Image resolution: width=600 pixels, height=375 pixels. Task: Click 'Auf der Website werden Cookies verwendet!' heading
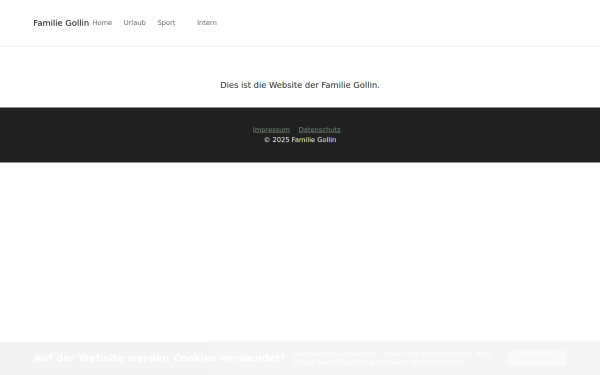pos(159,358)
